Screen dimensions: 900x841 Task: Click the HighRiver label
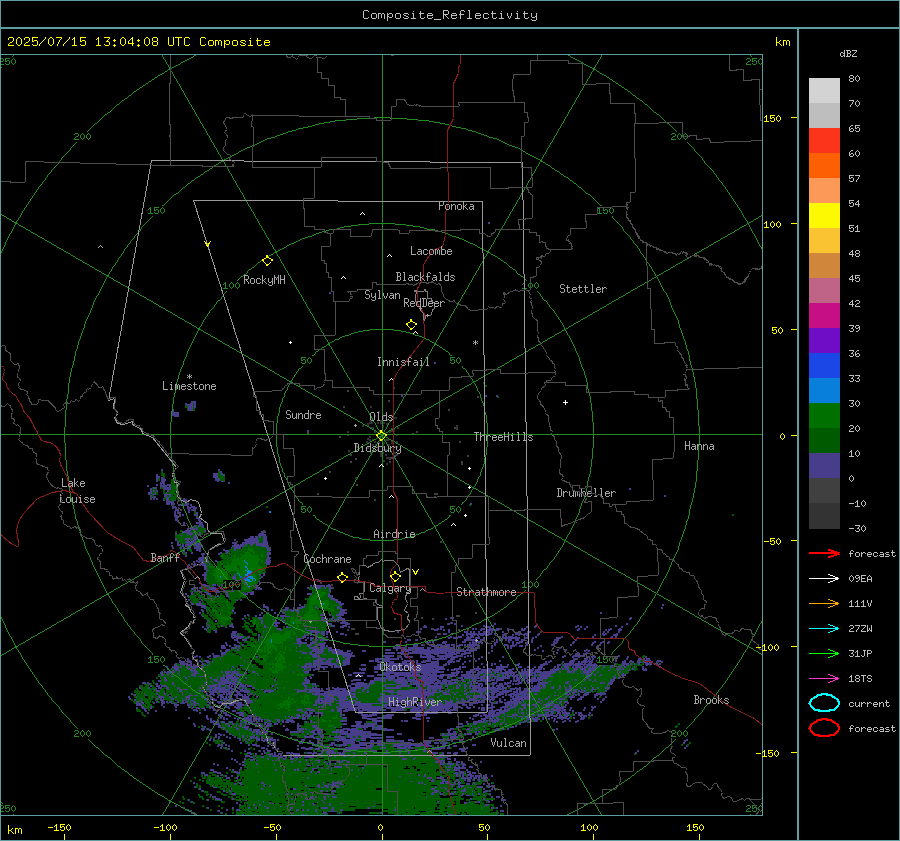point(415,702)
